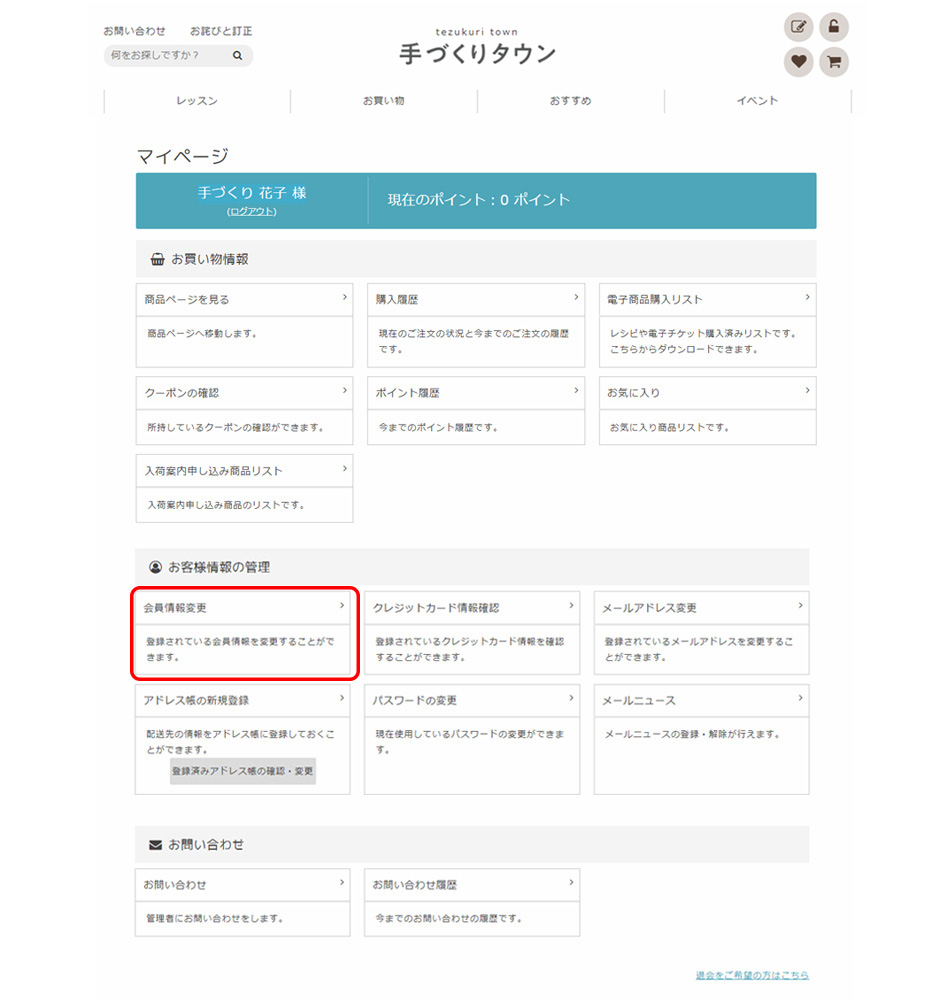Screen dimensions: 950x1000
Task: Focus the 何をお探しですか search field
Action: 165,56
